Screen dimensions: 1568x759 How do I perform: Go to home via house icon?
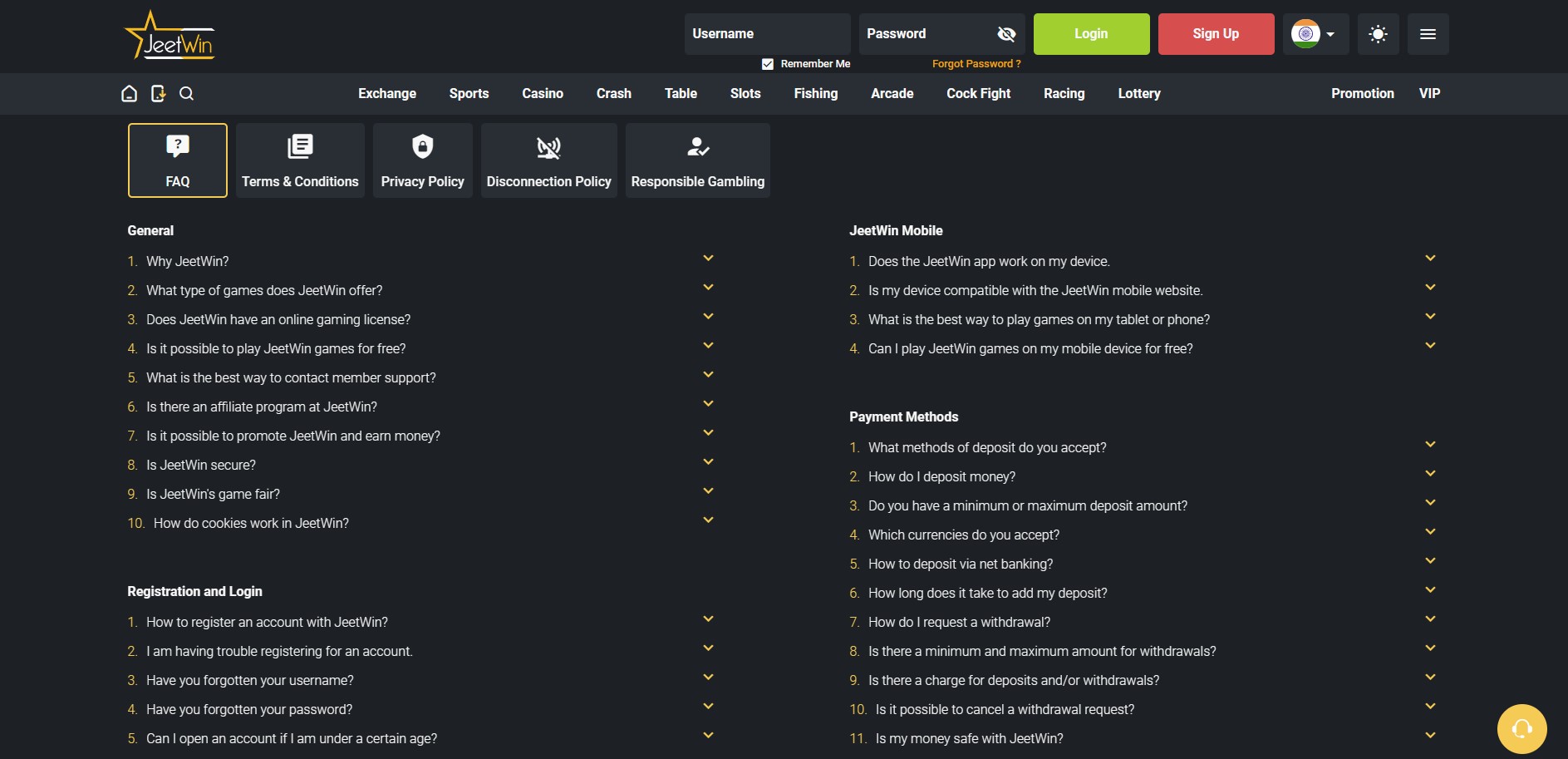pos(129,94)
